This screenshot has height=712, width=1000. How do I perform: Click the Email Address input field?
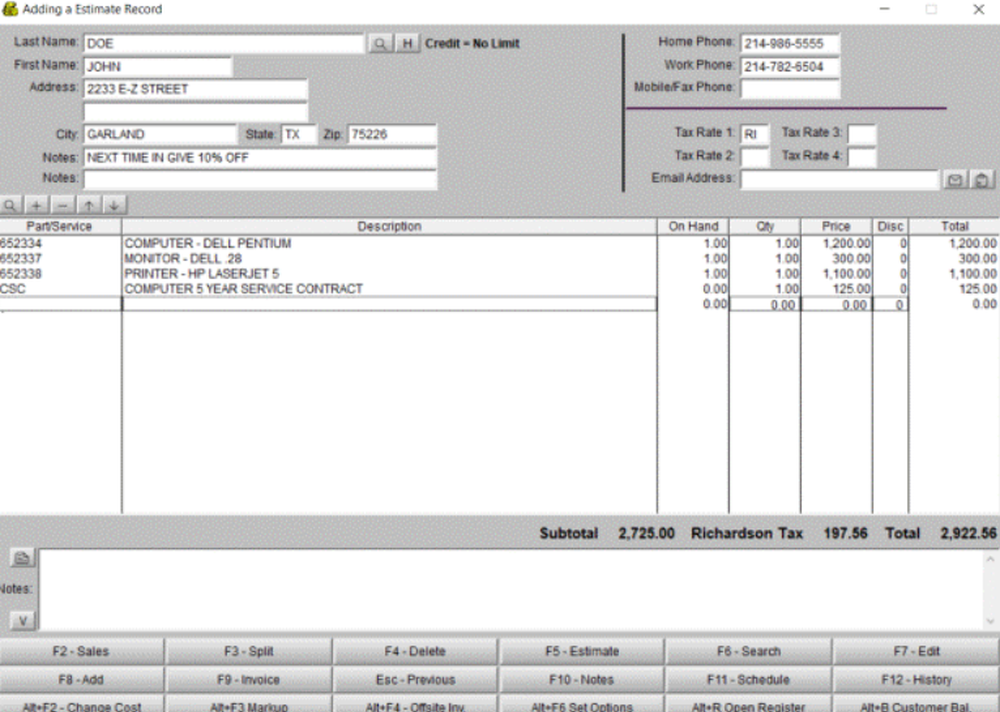pyautogui.click(x=840, y=179)
